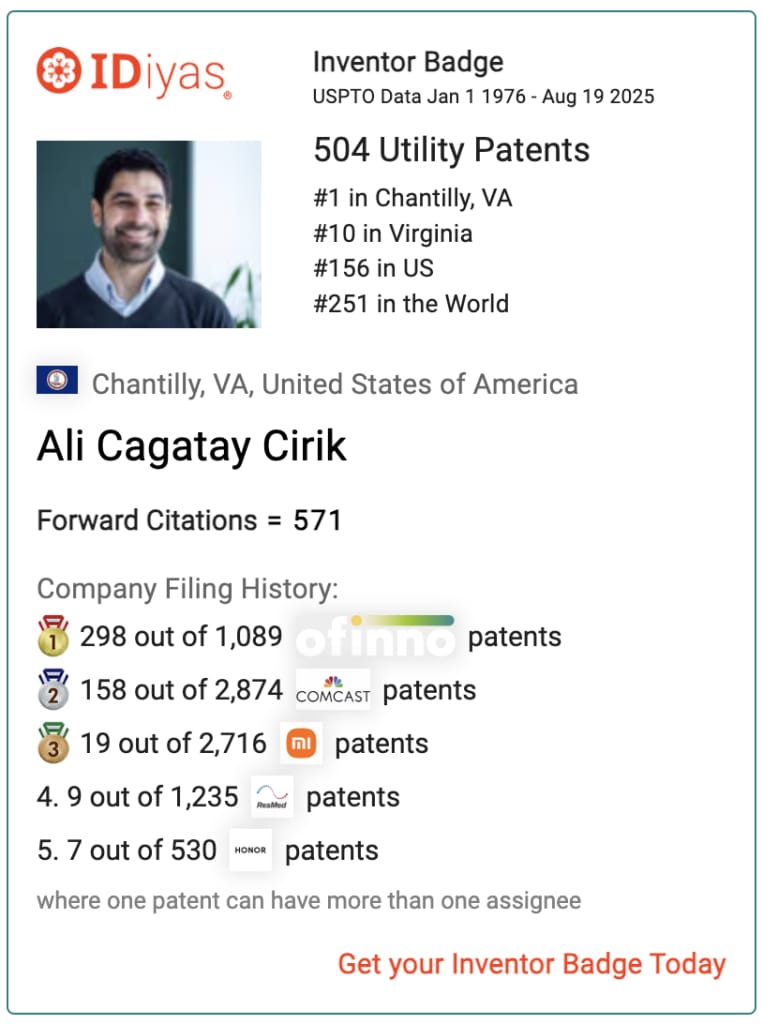Click the Virginia state flag icon
Screen dimensions: 763x1024
[57, 381]
